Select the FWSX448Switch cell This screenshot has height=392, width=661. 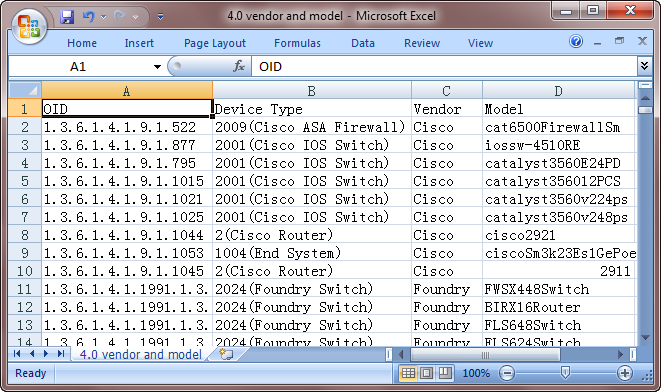pos(558,289)
